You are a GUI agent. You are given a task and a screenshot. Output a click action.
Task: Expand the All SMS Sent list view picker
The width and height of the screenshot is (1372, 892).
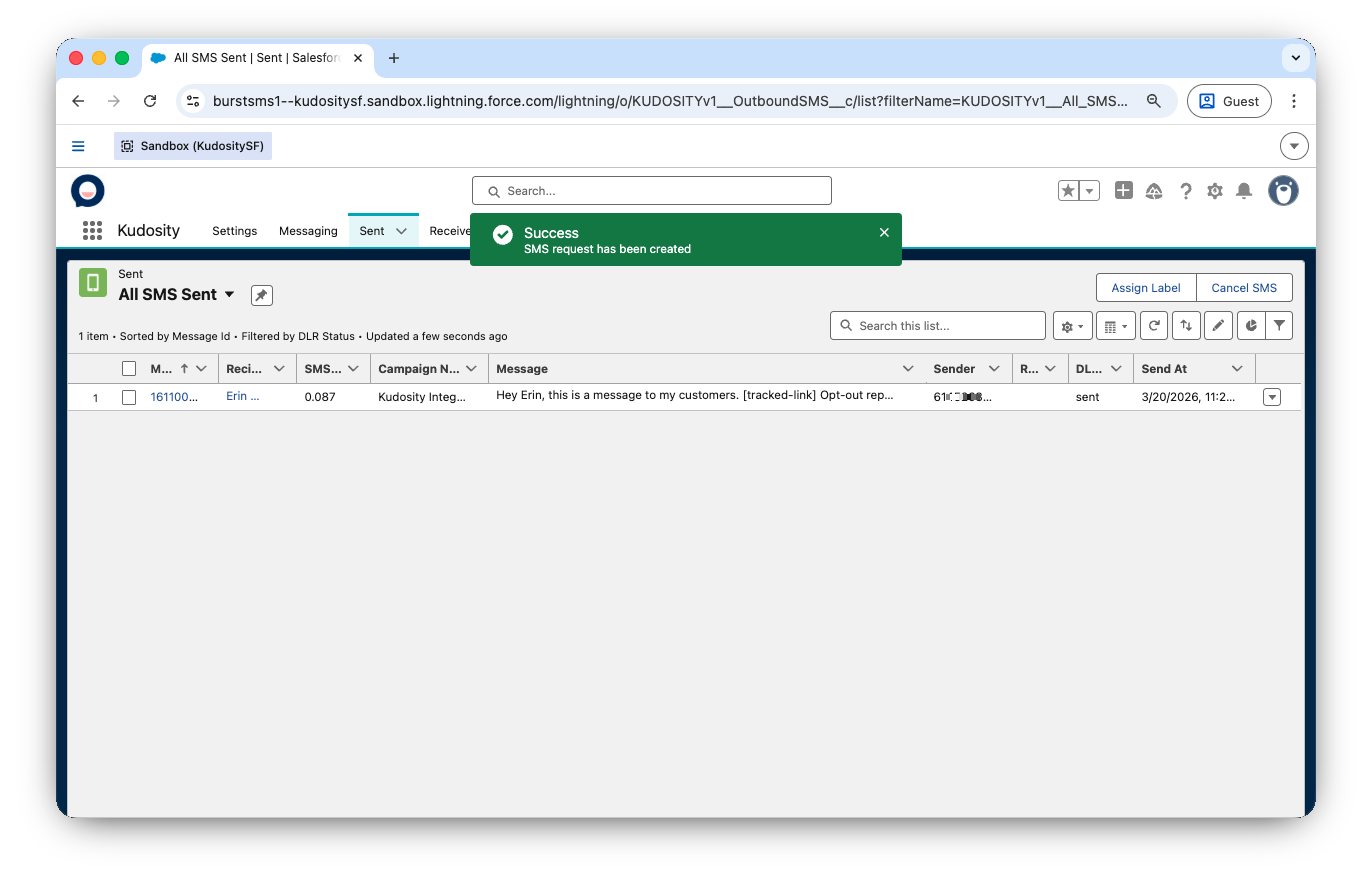click(x=229, y=294)
